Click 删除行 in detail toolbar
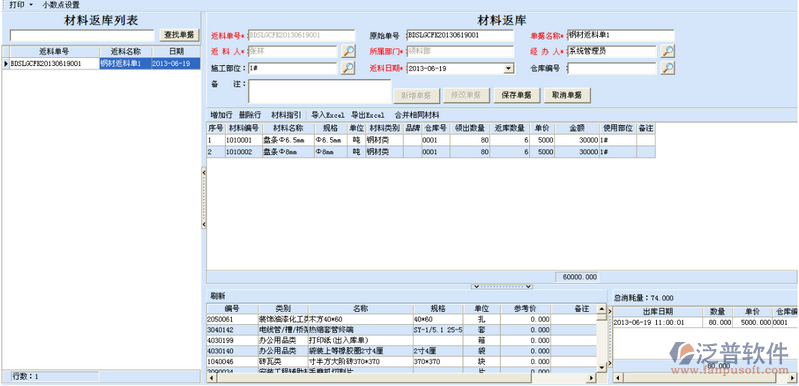Screen dimensions: 799x386 click(250, 115)
